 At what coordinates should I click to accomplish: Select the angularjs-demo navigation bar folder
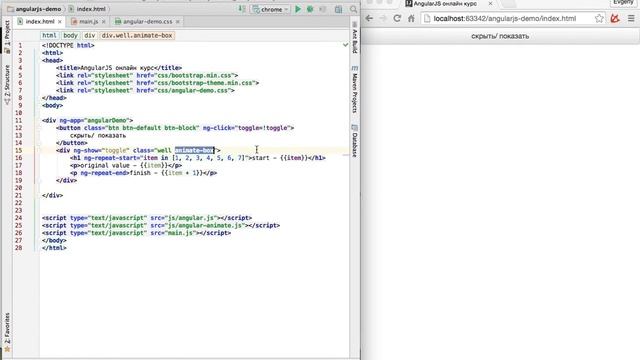click(x=34, y=9)
